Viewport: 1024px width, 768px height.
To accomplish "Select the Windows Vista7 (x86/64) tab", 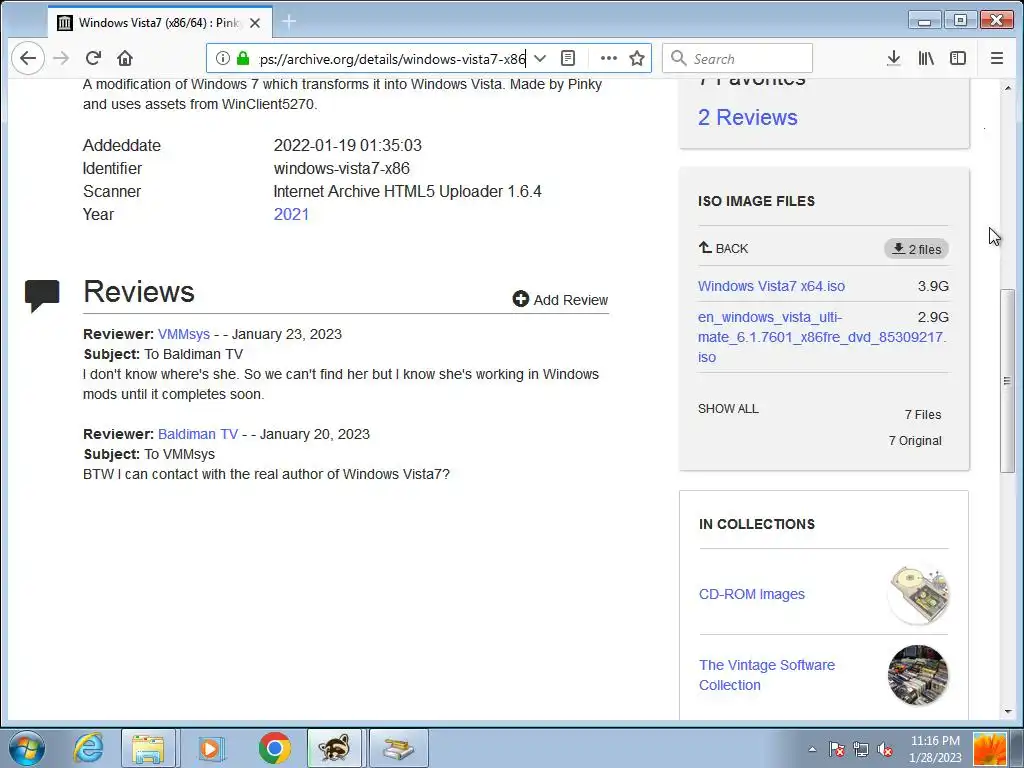I will pyautogui.click(x=160, y=23).
